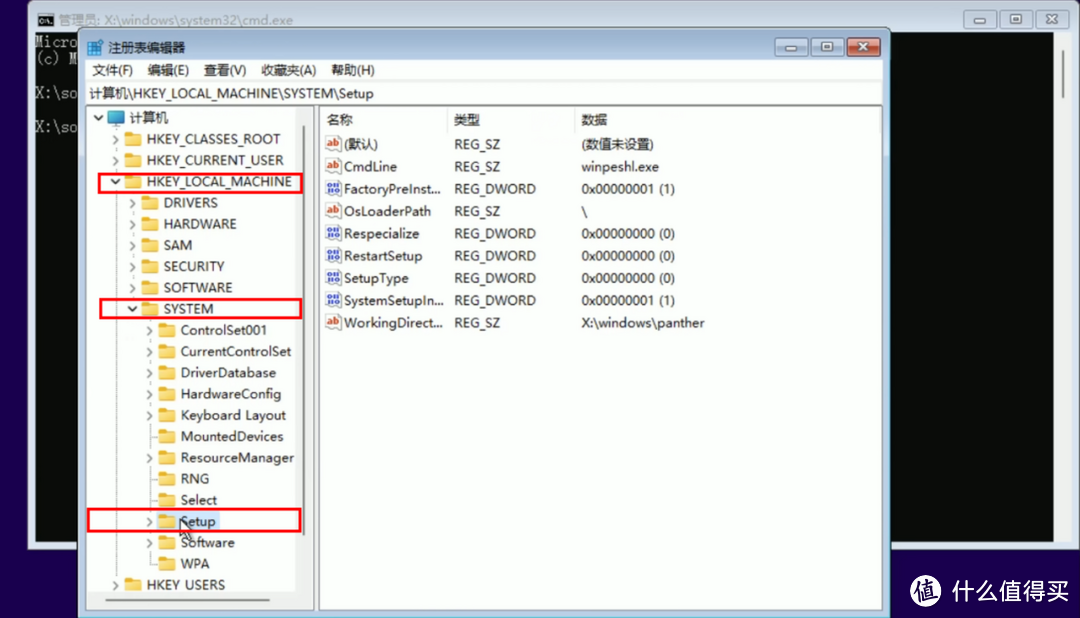
Task: Expand the HKEY_CLASSES_ROOT tree node
Action: tap(118, 138)
